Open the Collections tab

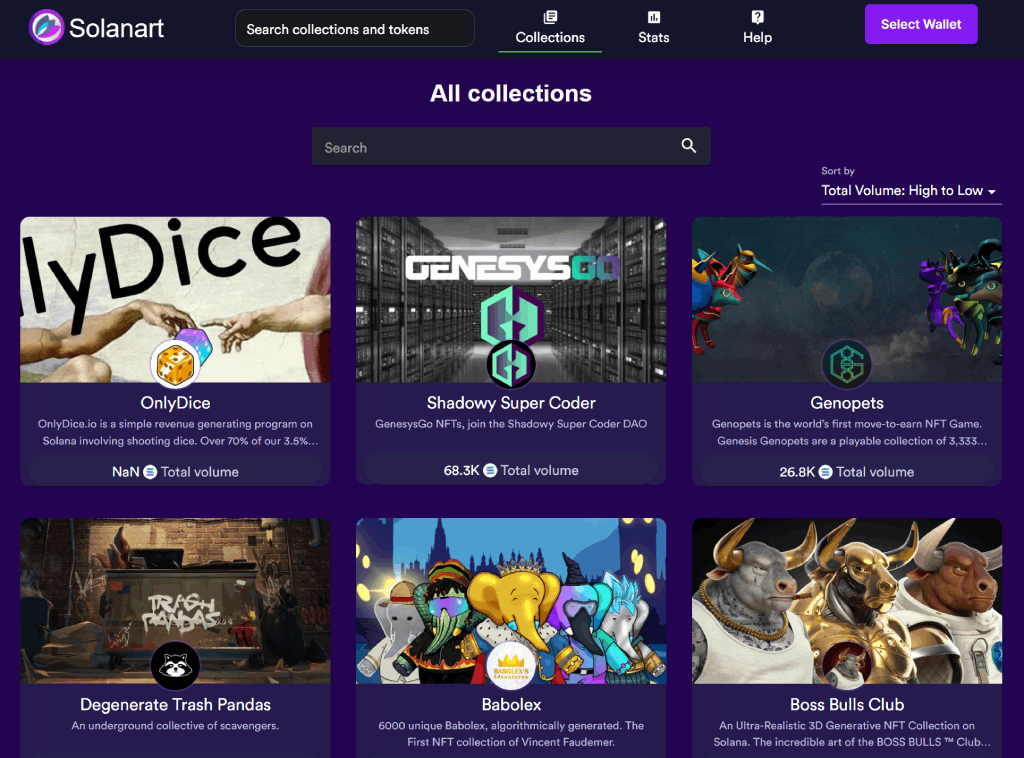550,28
